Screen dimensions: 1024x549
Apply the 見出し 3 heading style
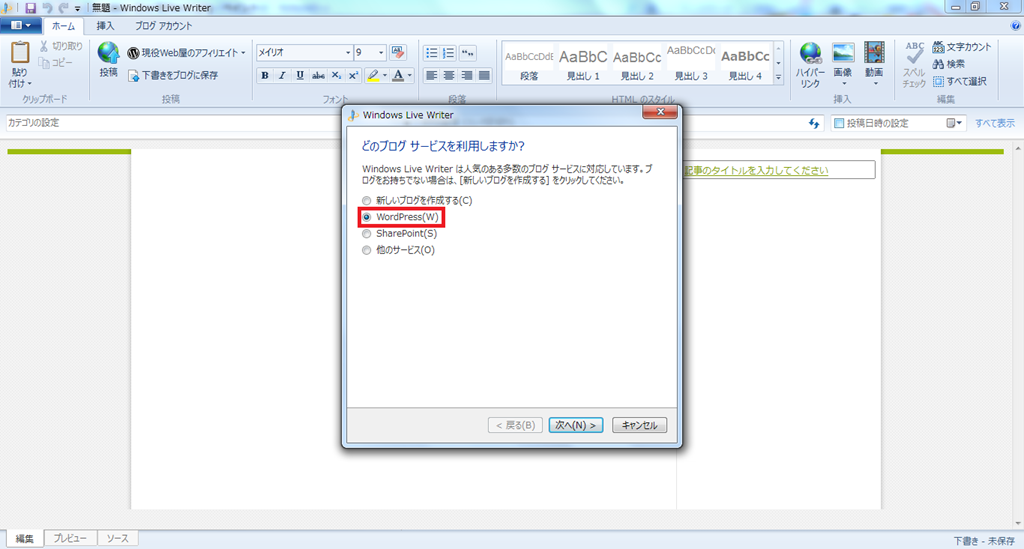691,63
